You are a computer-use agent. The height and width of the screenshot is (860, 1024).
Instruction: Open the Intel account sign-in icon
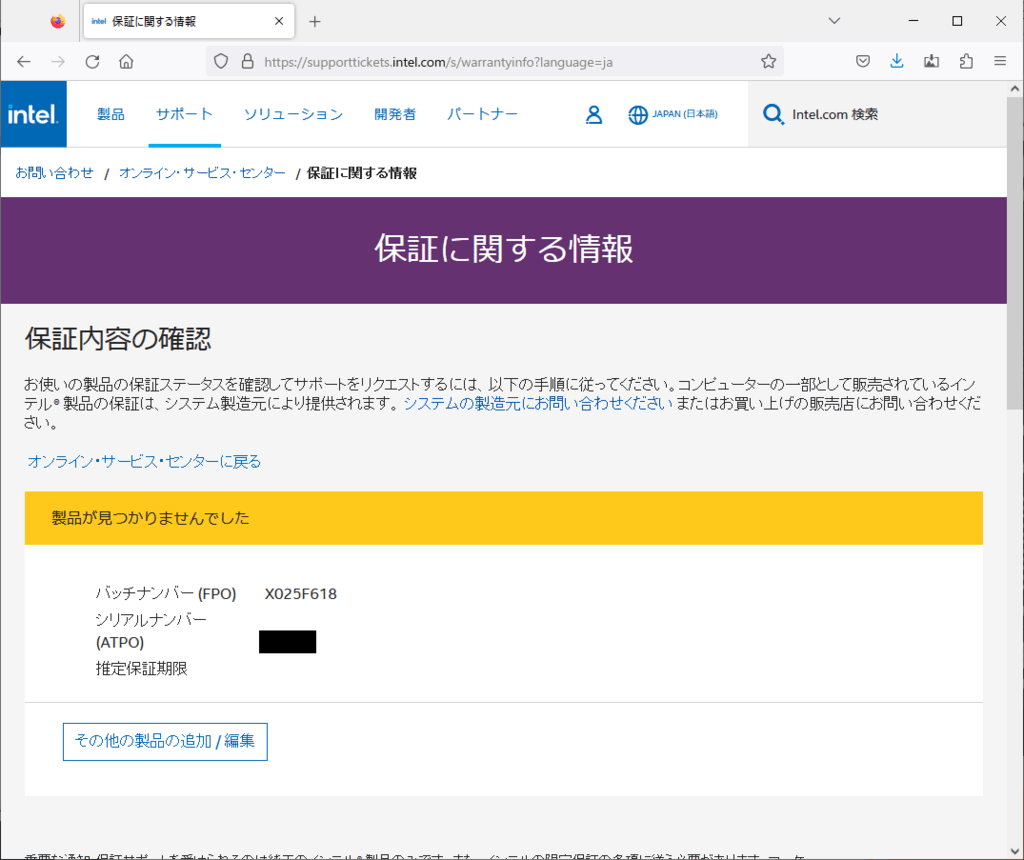(x=594, y=115)
